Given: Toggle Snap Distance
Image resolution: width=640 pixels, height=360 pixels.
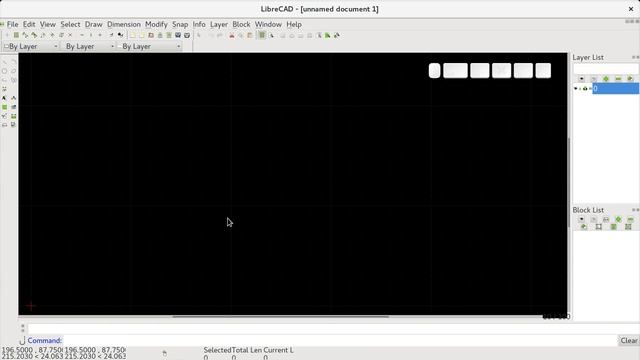Looking at the screenshot, I should [61, 35].
